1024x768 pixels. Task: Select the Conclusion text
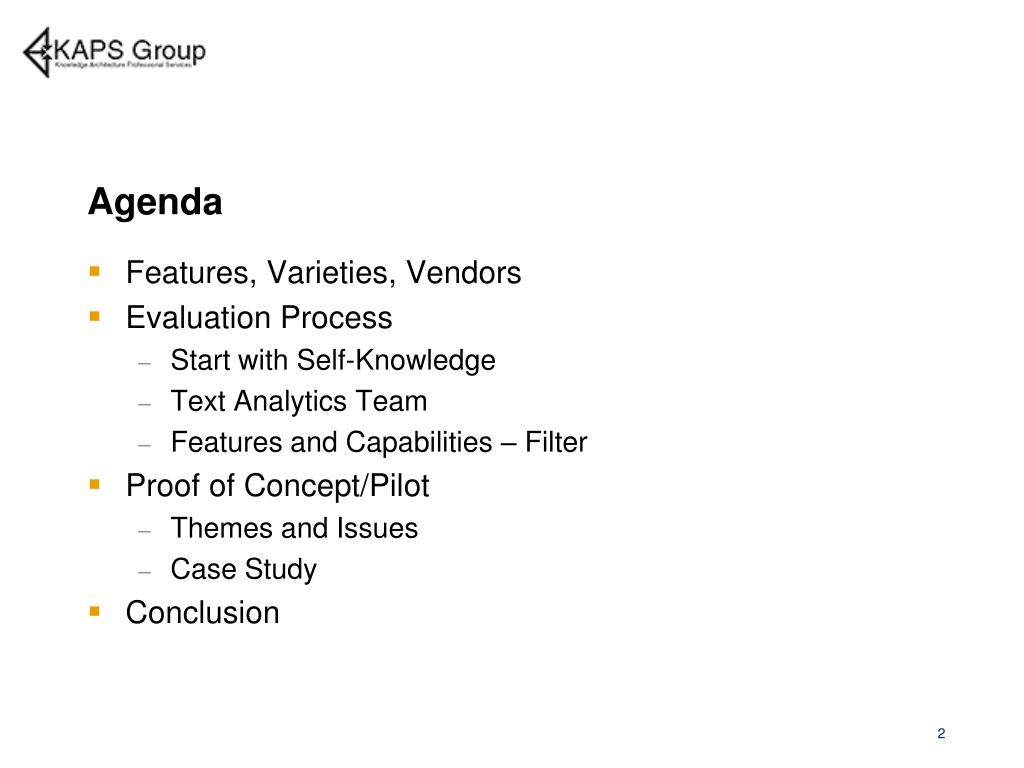pyautogui.click(x=202, y=613)
